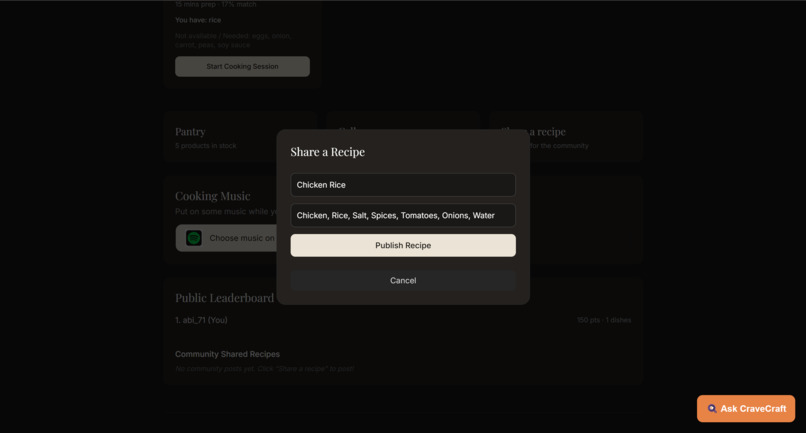Image resolution: width=806 pixels, height=433 pixels.
Task: Select the Share a Recipe dialog title
Action: click(x=327, y=152)
